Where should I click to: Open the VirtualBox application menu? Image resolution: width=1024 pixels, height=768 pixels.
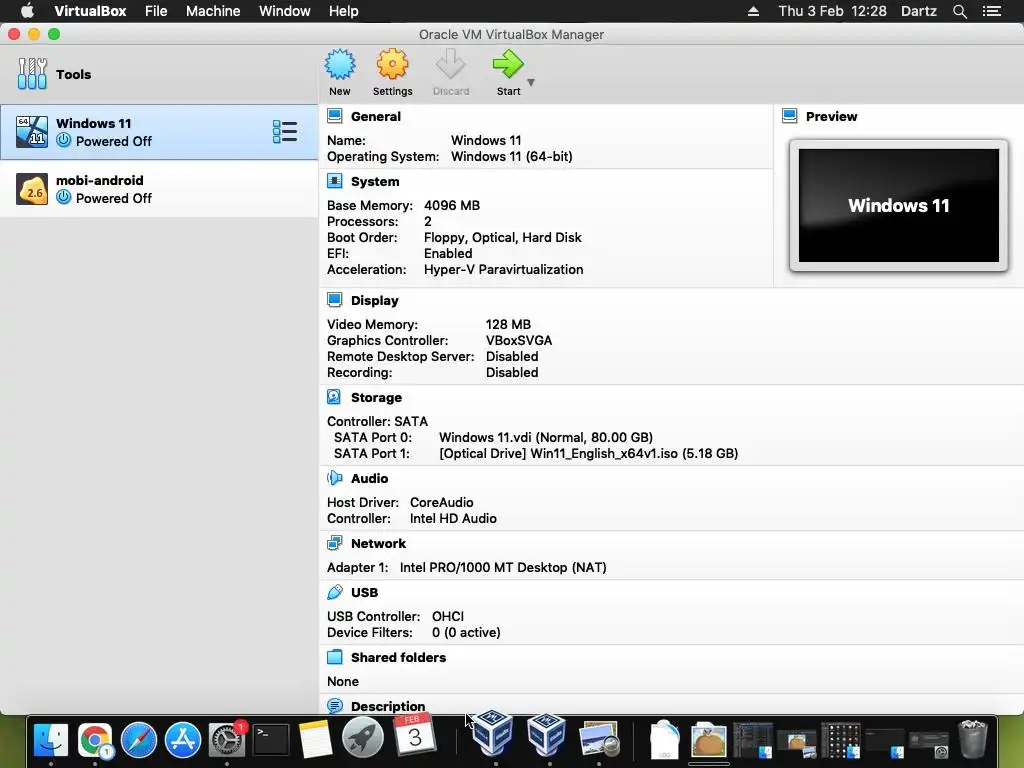[x=90, y=11]
